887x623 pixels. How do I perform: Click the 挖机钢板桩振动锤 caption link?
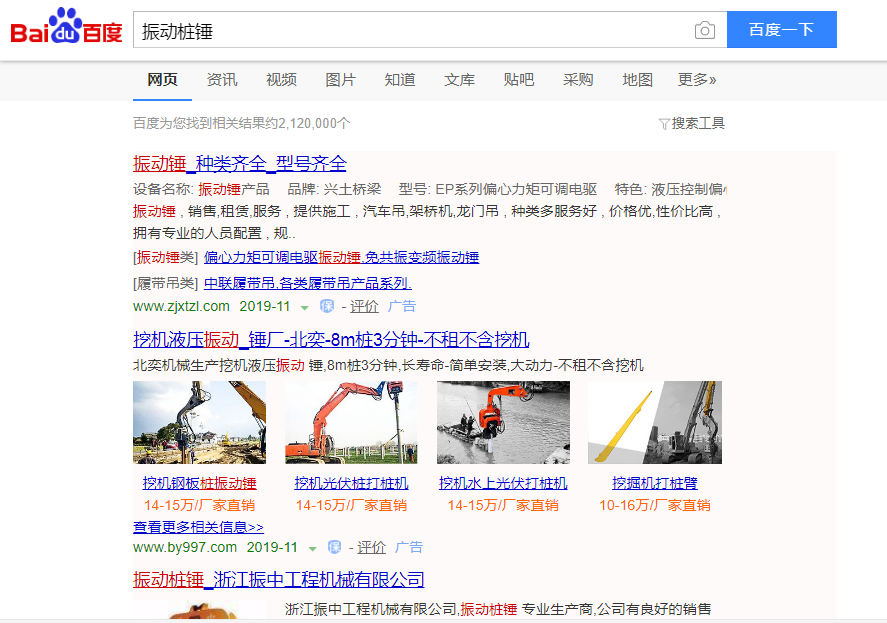click(x=200, y=483)
